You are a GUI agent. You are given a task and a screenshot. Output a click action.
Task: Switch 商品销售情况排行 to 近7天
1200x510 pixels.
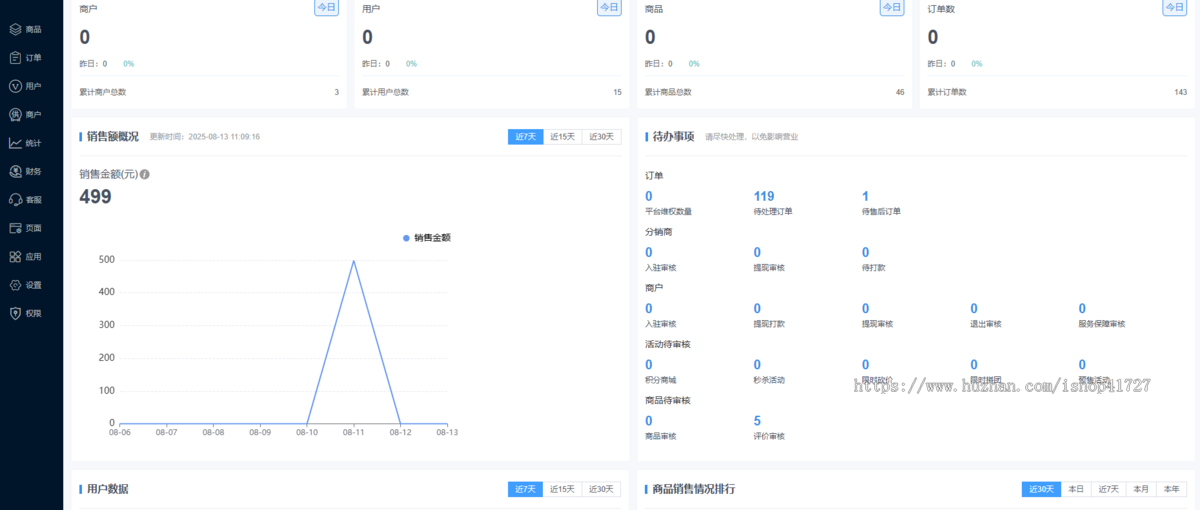[1108, 489]
